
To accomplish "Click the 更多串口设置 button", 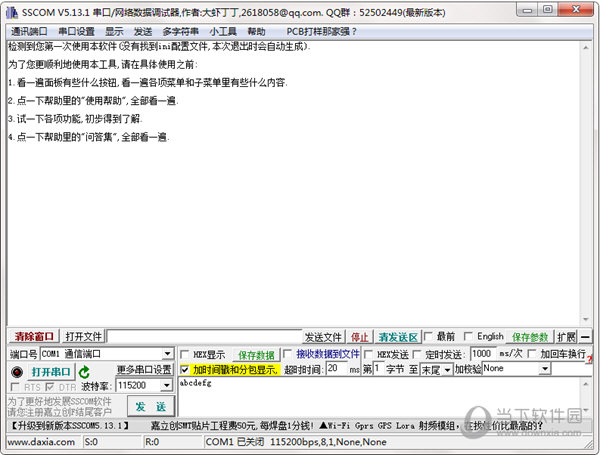I will [x=144, y=370].
